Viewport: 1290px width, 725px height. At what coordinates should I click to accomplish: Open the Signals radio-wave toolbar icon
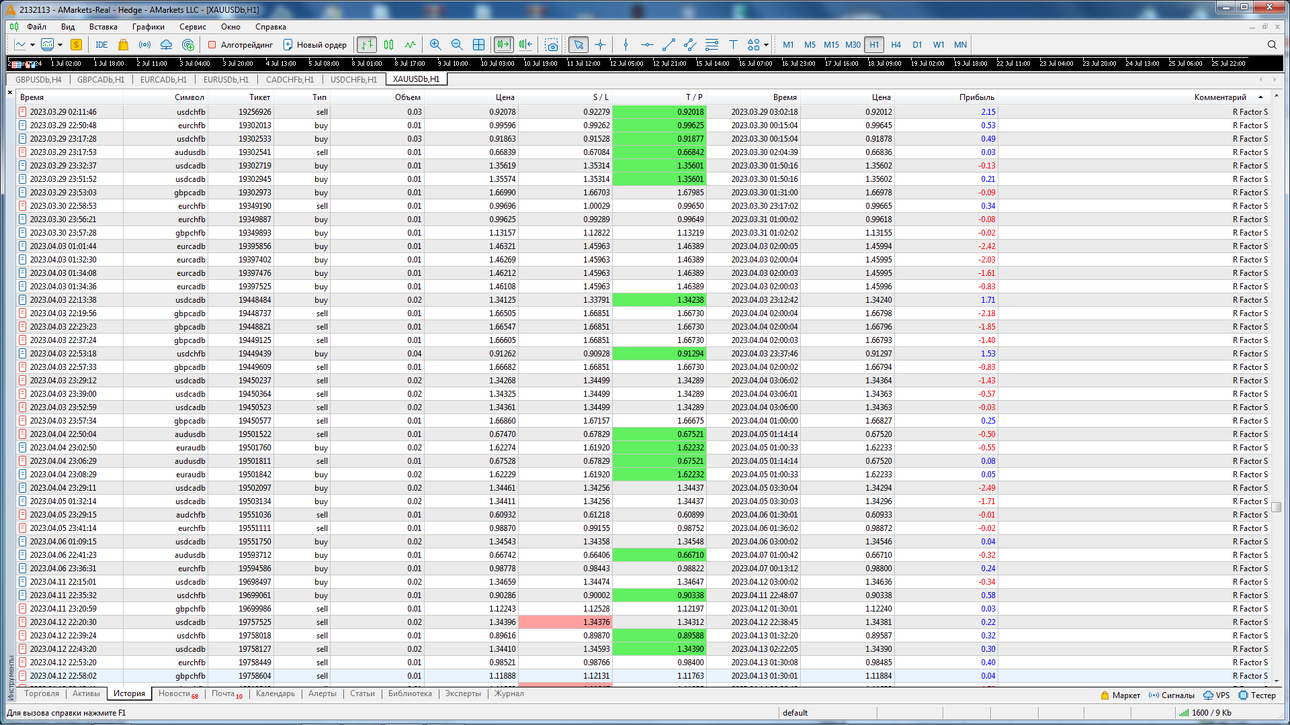coord(145,45)
